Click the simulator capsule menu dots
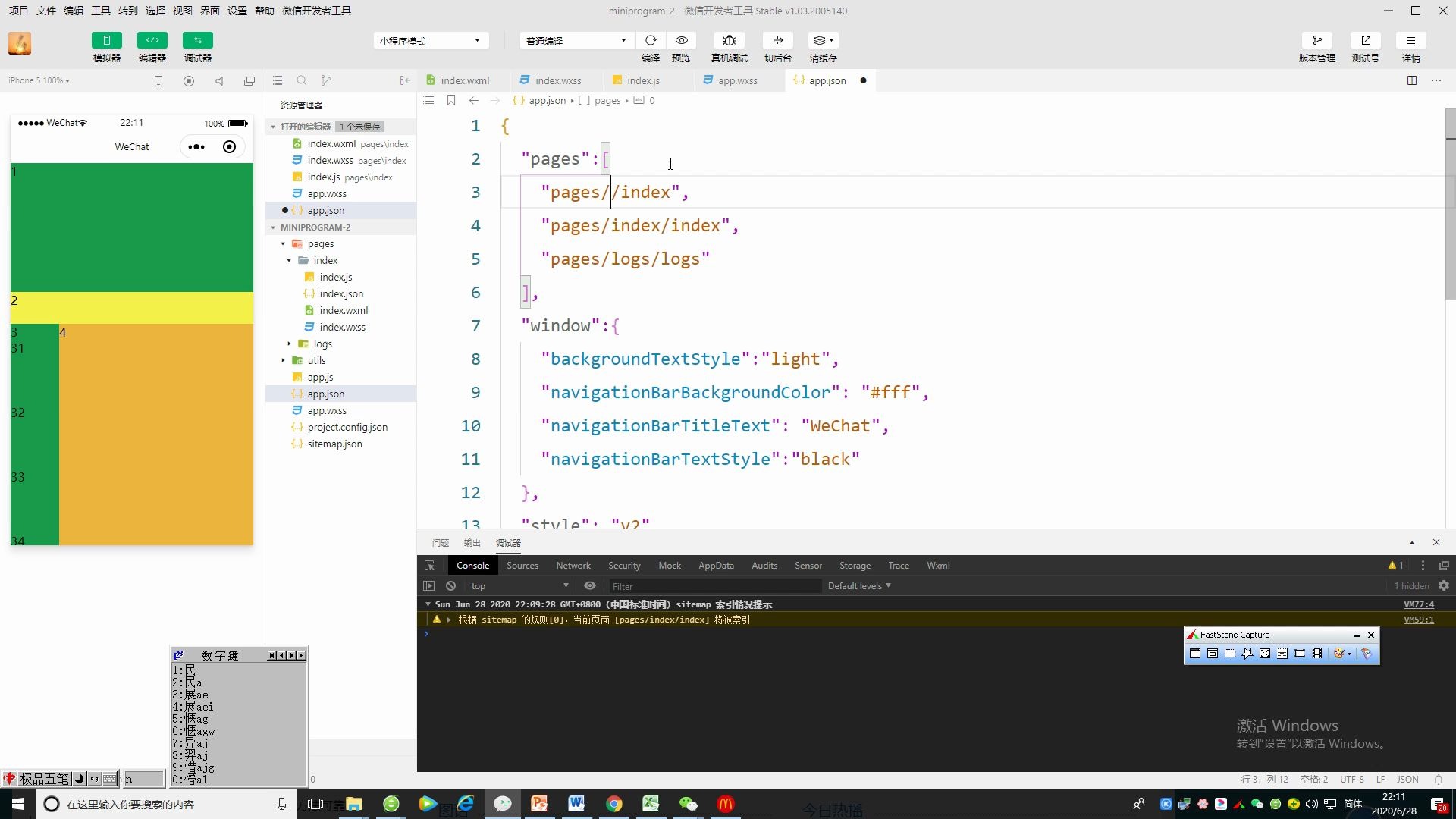This screenshot has width=1456, height=819. [196, 147]
